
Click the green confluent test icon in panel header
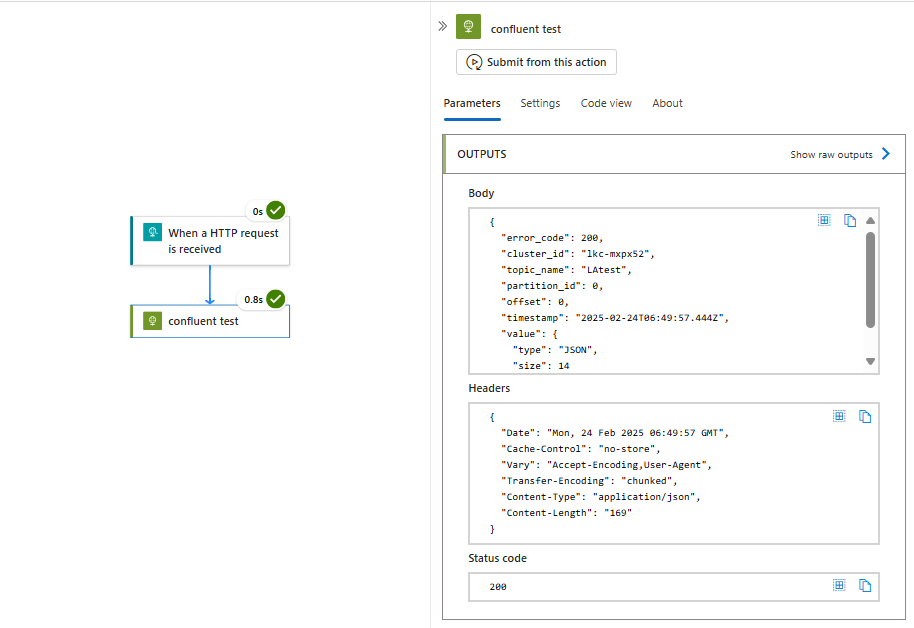468,26
